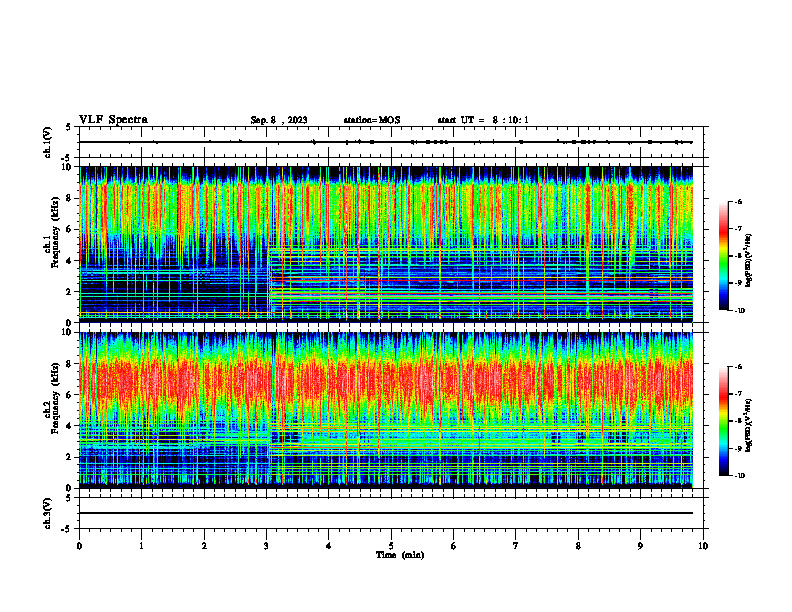Screen dimensions: 792x612
Task: Click the ch.1 waveform trace line
Action: (x=386, y=142)
